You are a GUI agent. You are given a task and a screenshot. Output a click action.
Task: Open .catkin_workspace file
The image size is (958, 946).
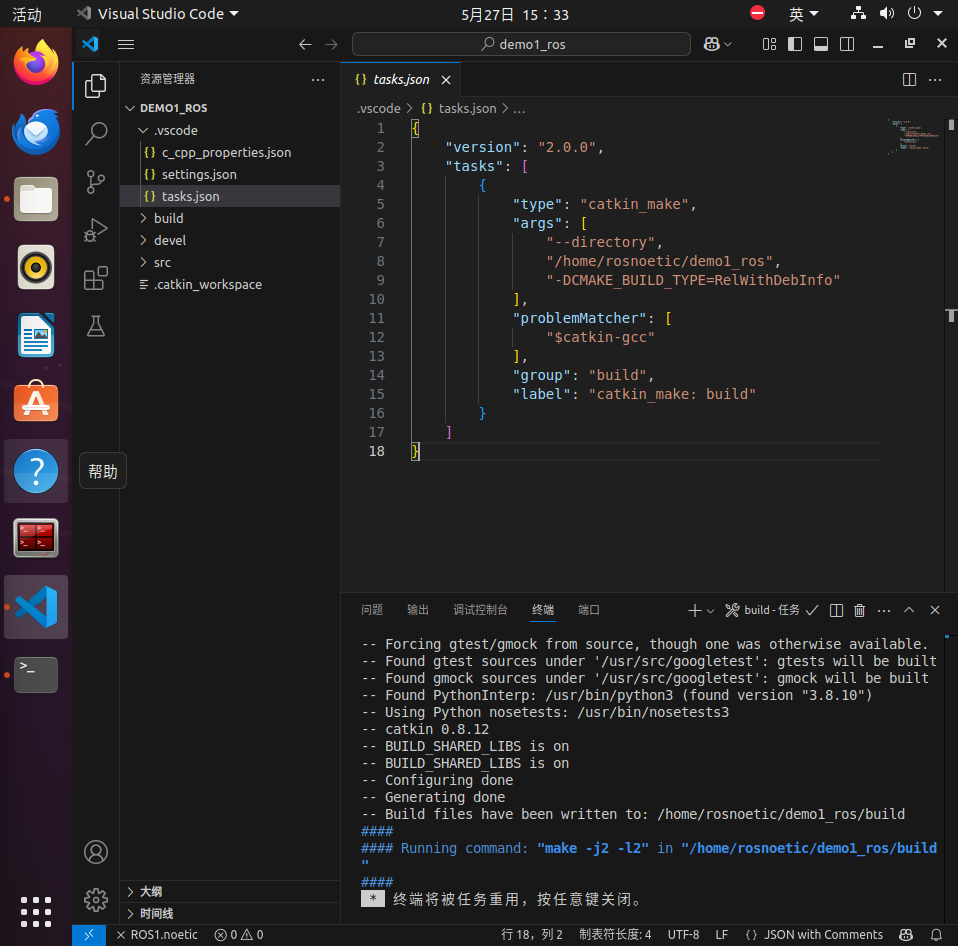(x=230, y=284)
